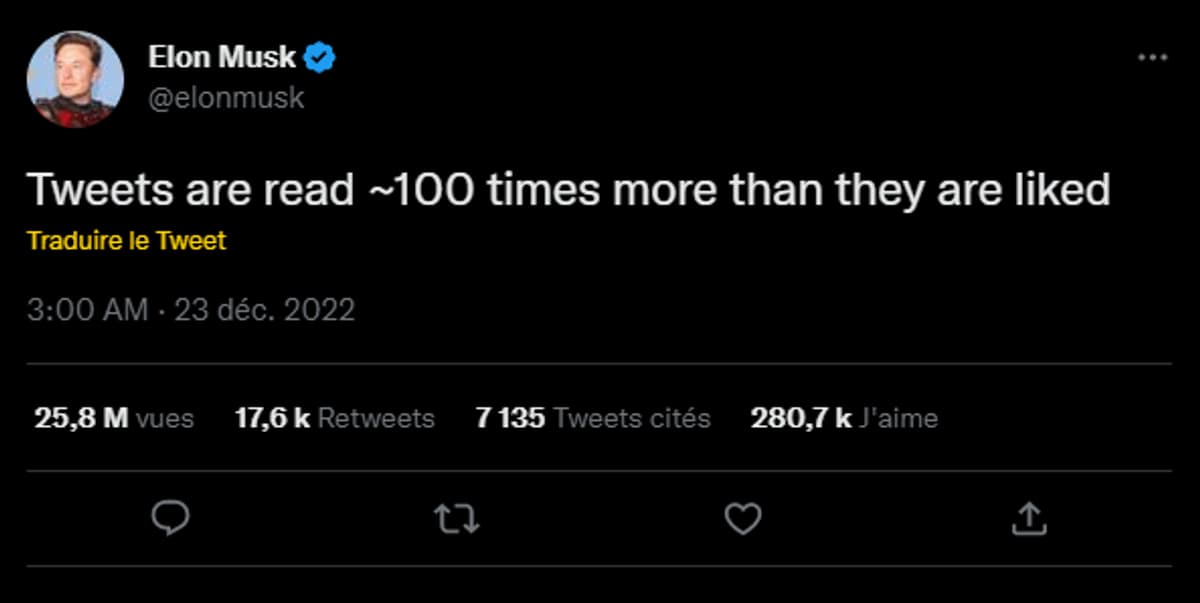Open the three-dot more options menu

[1152, 58]
